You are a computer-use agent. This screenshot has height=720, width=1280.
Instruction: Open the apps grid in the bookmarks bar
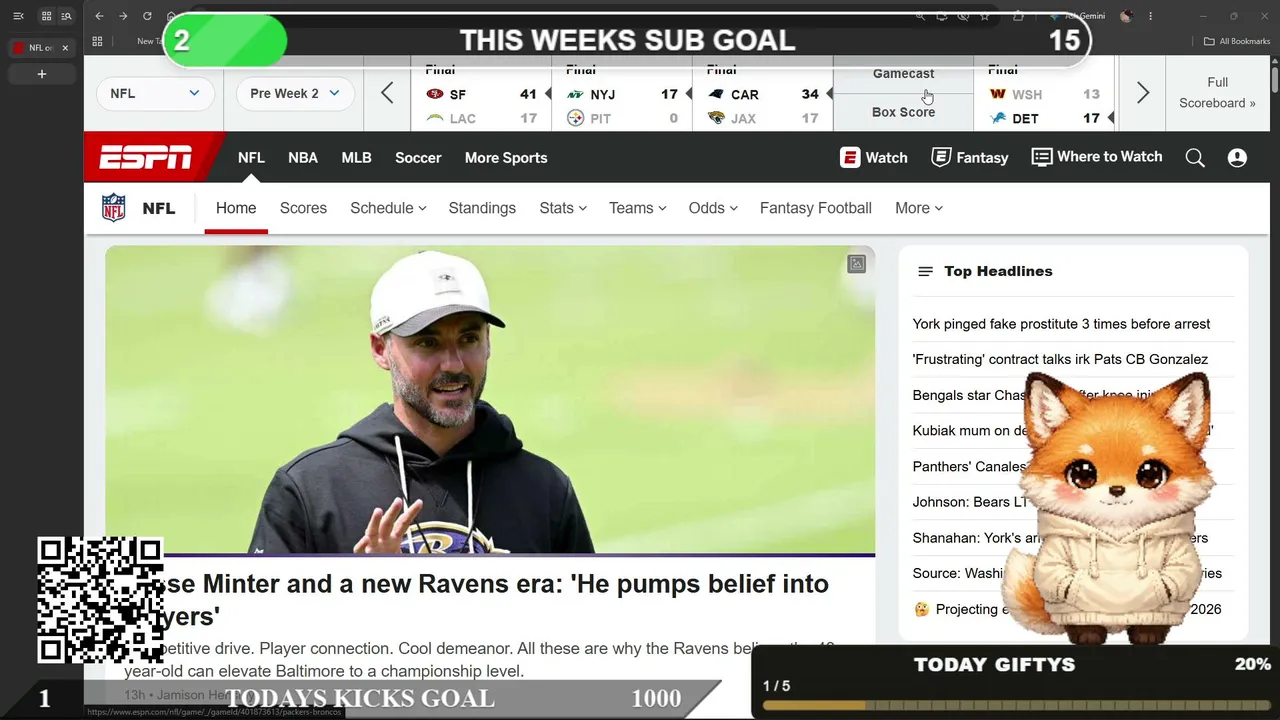(97, 41)
